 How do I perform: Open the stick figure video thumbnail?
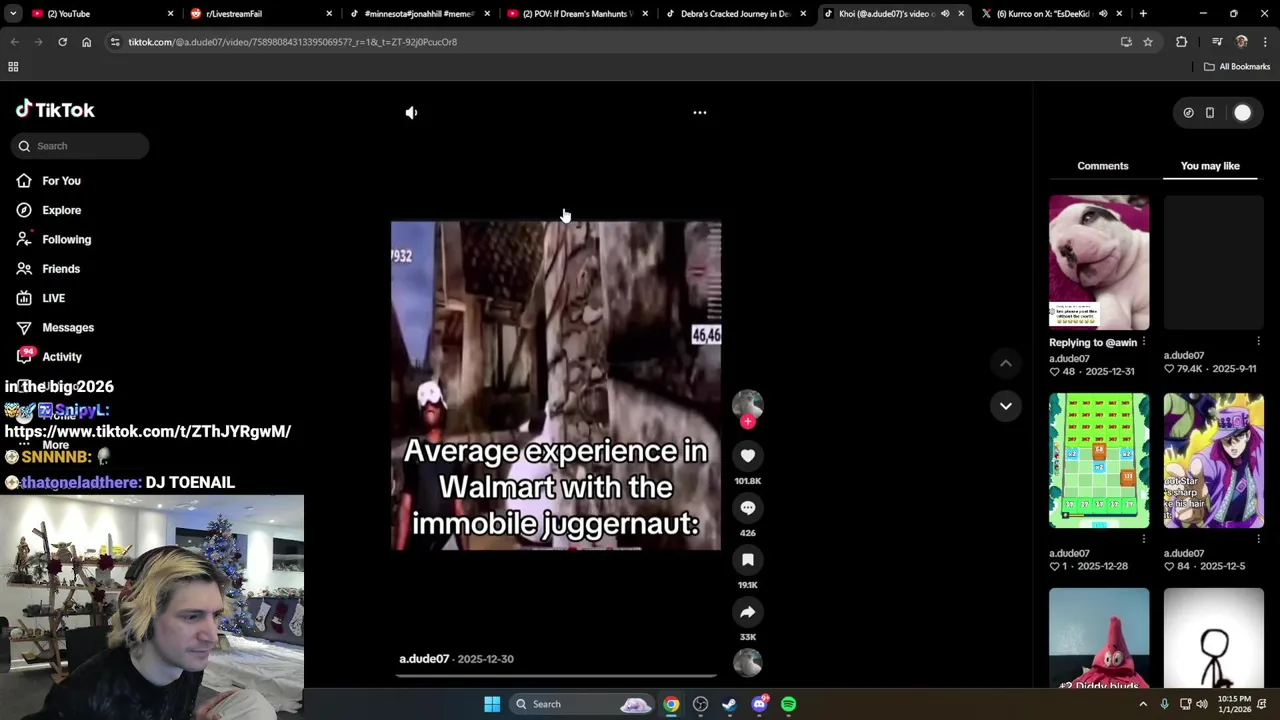pyautogui.click(x=1214, y=638)
